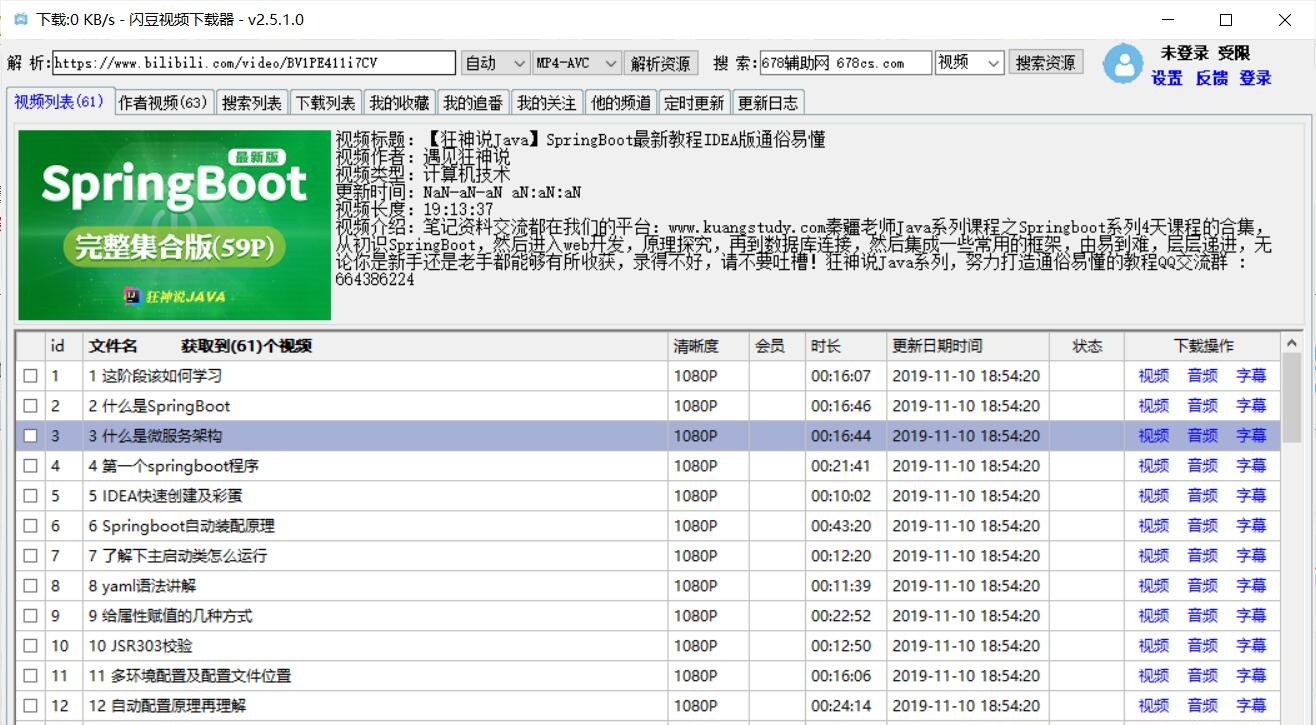Click the 未登录 status text
Screen dimensions: 1316x725
[1184, 53]
